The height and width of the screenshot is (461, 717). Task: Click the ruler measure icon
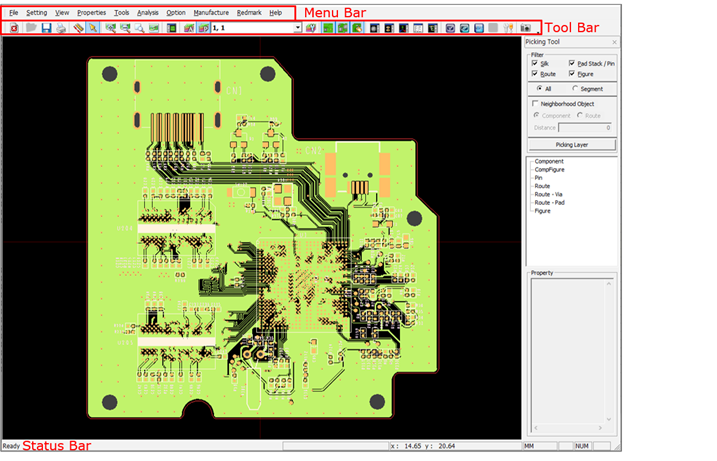pos(77,28)
